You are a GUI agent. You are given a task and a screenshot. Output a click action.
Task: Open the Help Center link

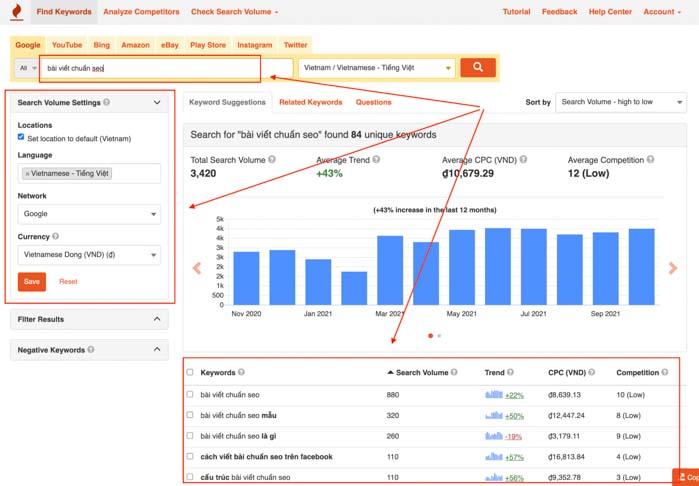(610, 12)
